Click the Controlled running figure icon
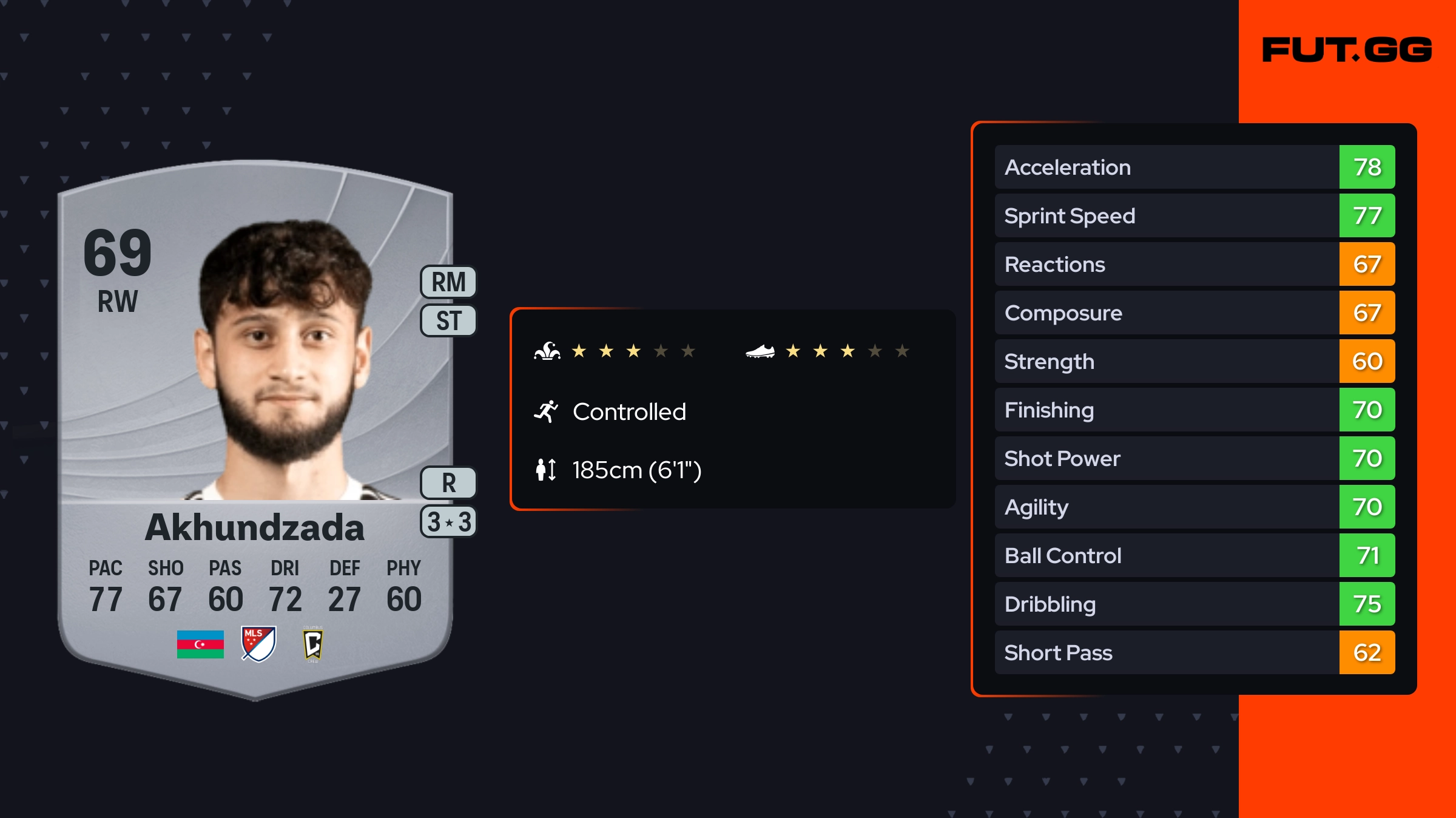The height and width of the screenshot is (818, 1456). (546, 411)
